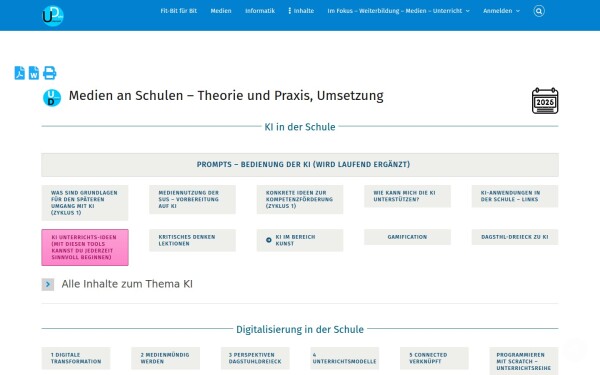This screenshot has height=375, width=600.
Task: Open Im Fokus – Weiterbildung dropdown menu
Action: click(398, 11)
